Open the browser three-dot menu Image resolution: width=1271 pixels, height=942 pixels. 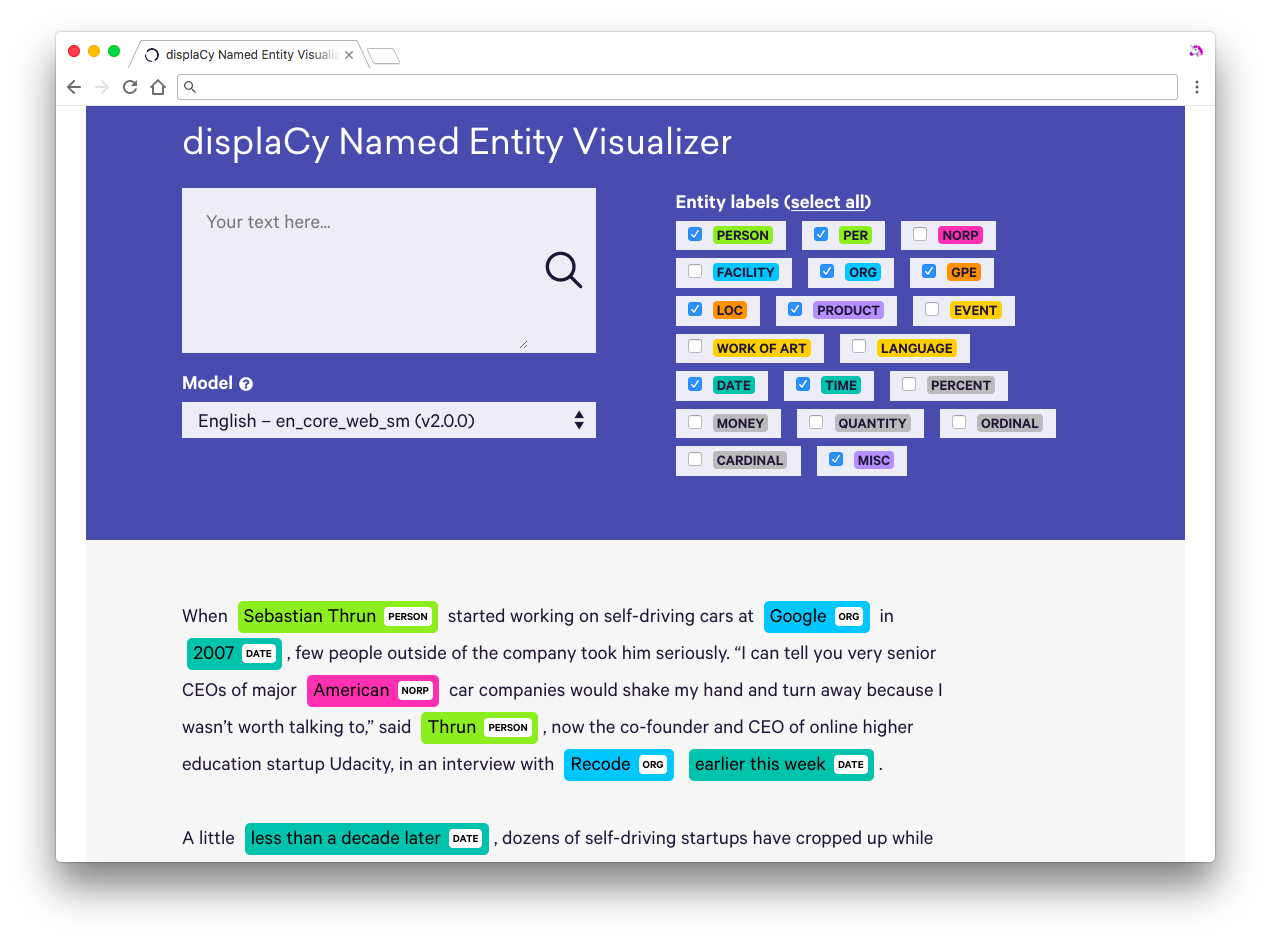pos(1197,87)
